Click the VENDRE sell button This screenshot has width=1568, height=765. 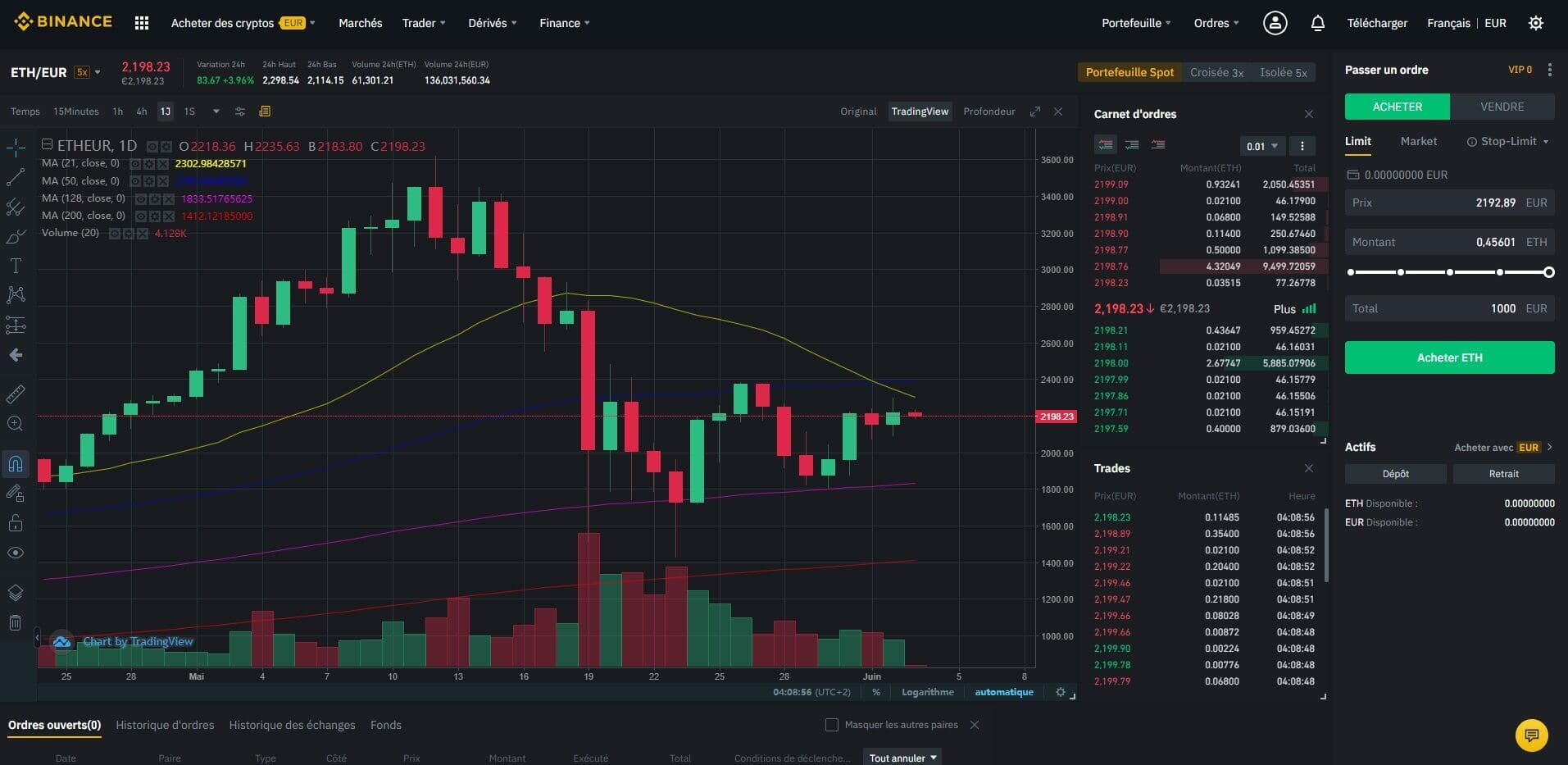[1502, 107]
